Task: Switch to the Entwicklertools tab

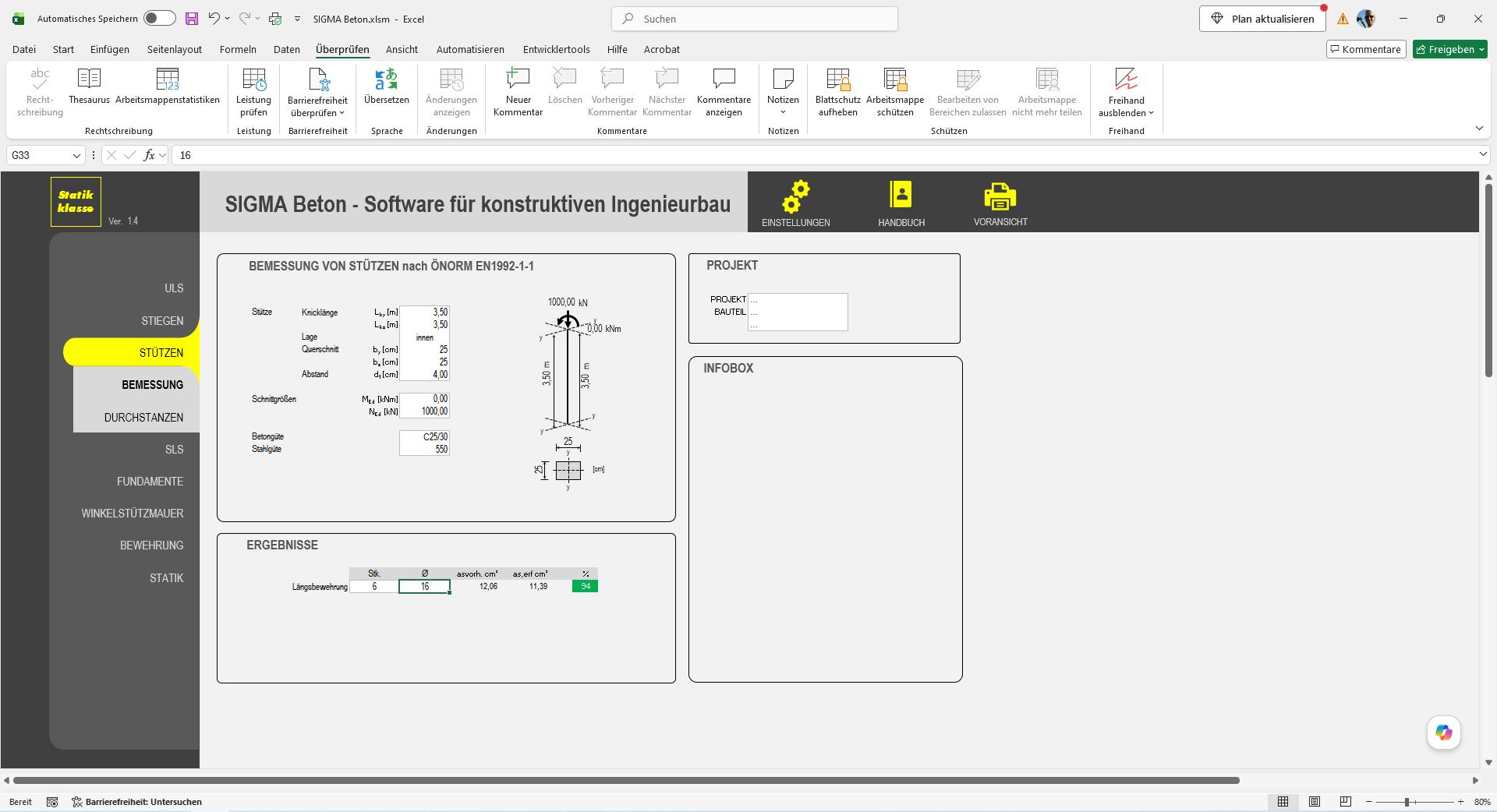Action: point(556,49)
